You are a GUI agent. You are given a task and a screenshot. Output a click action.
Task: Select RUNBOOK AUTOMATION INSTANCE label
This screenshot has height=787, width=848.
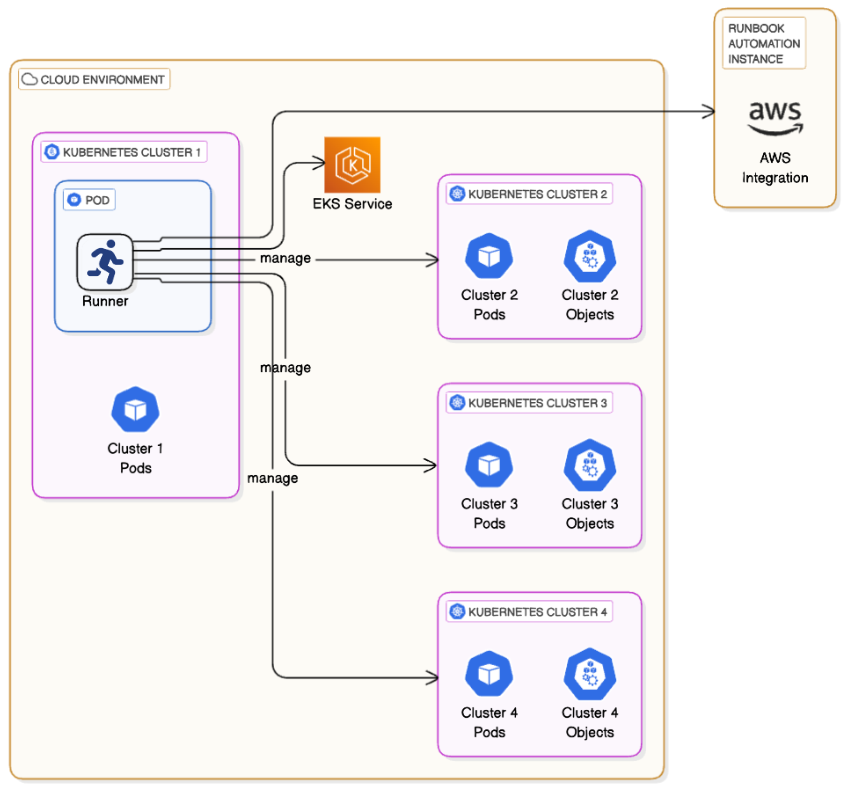764,43
